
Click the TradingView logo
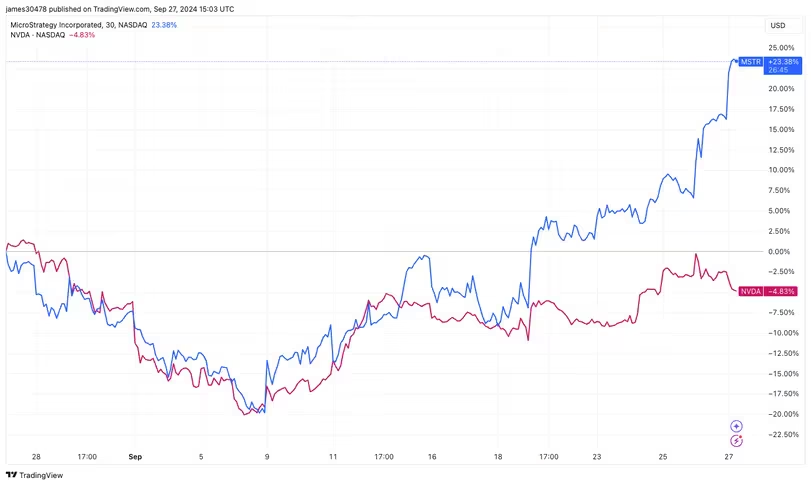tap(35, 475)
